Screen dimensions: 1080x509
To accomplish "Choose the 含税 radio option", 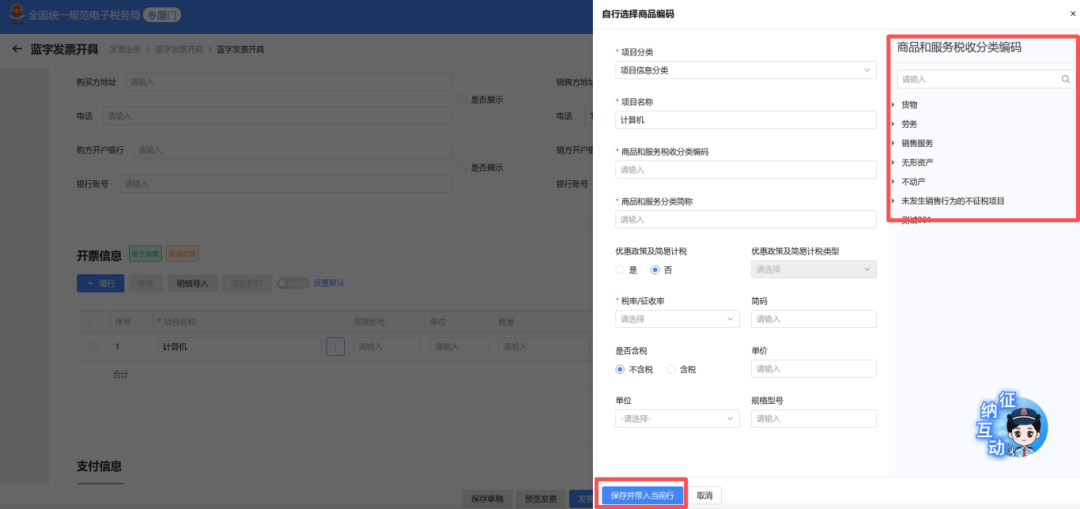I will (x=672, y=369).
